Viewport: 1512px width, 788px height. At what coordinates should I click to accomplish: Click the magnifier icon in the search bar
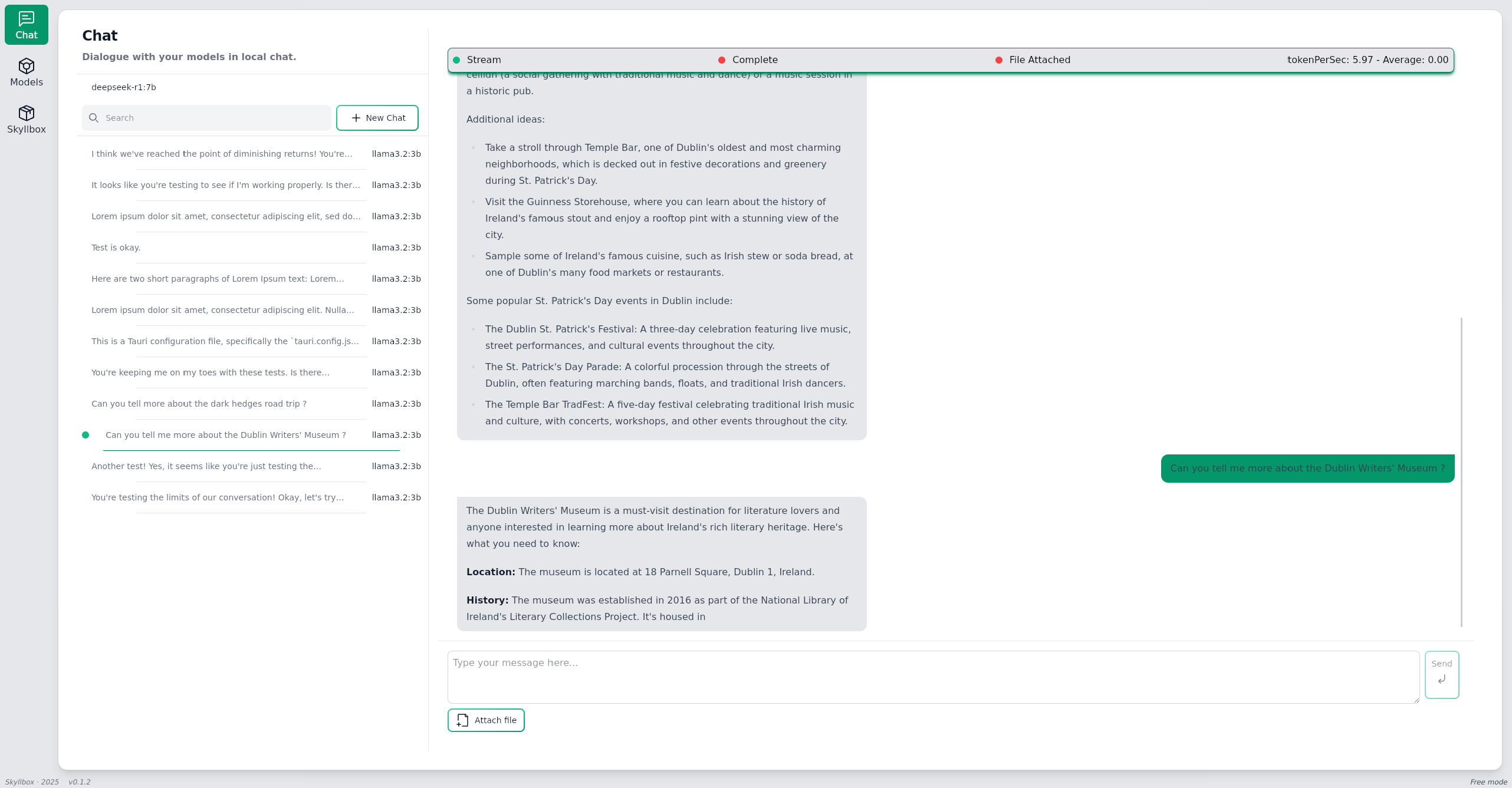tap(94, 118)
